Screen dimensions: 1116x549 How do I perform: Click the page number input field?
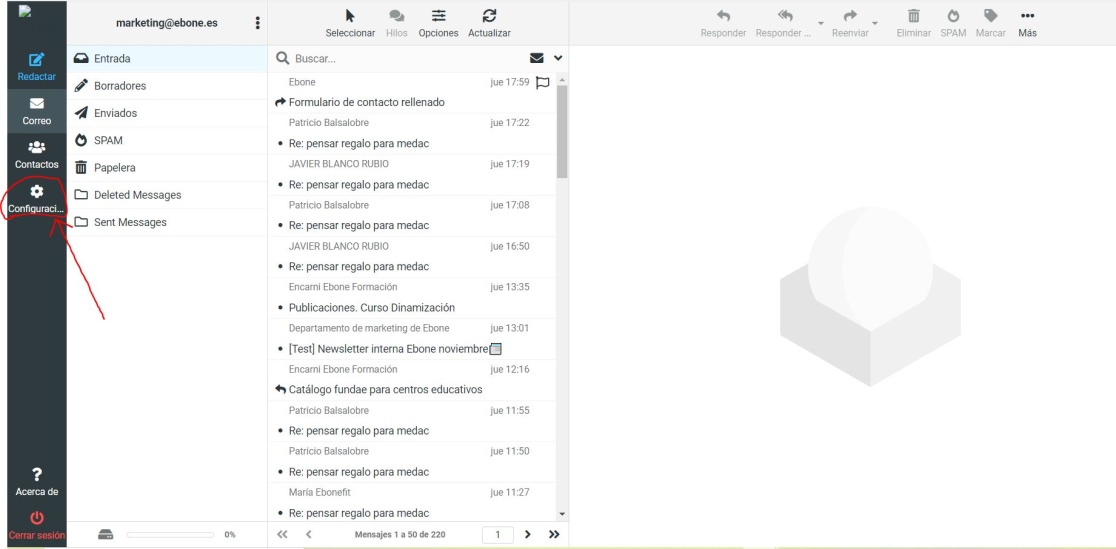[x=497, y=535]
